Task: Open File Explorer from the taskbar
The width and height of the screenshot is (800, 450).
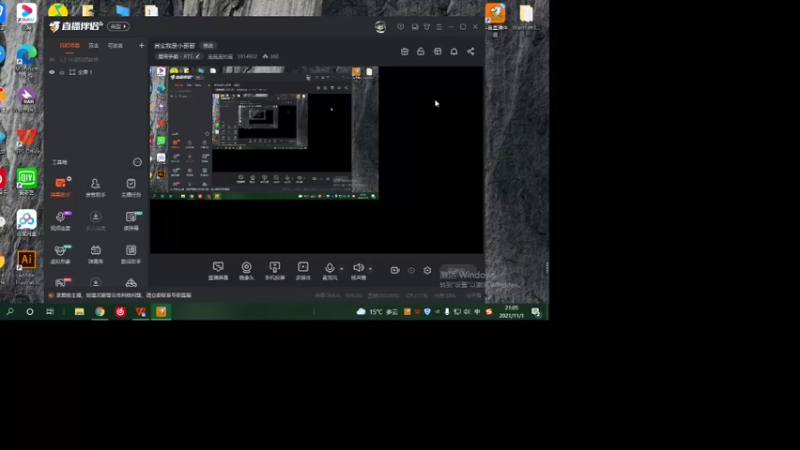Action: (79, 312)
